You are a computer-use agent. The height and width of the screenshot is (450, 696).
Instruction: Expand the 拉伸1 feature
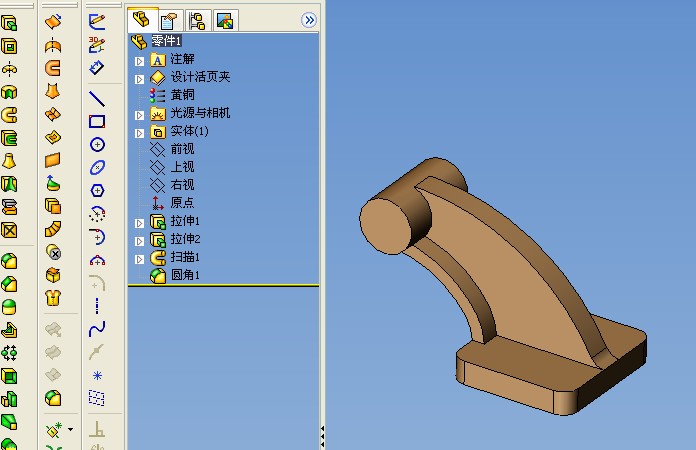click(139, 223)
